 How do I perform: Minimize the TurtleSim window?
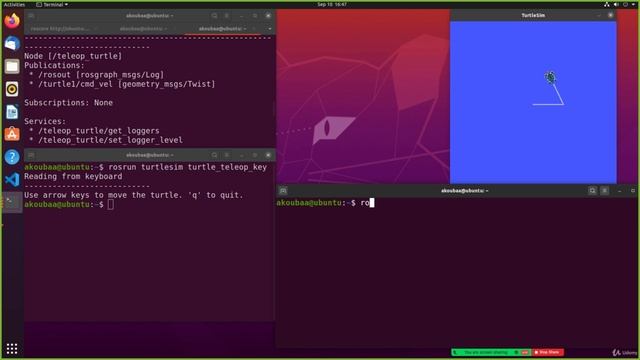coord(599,16)
